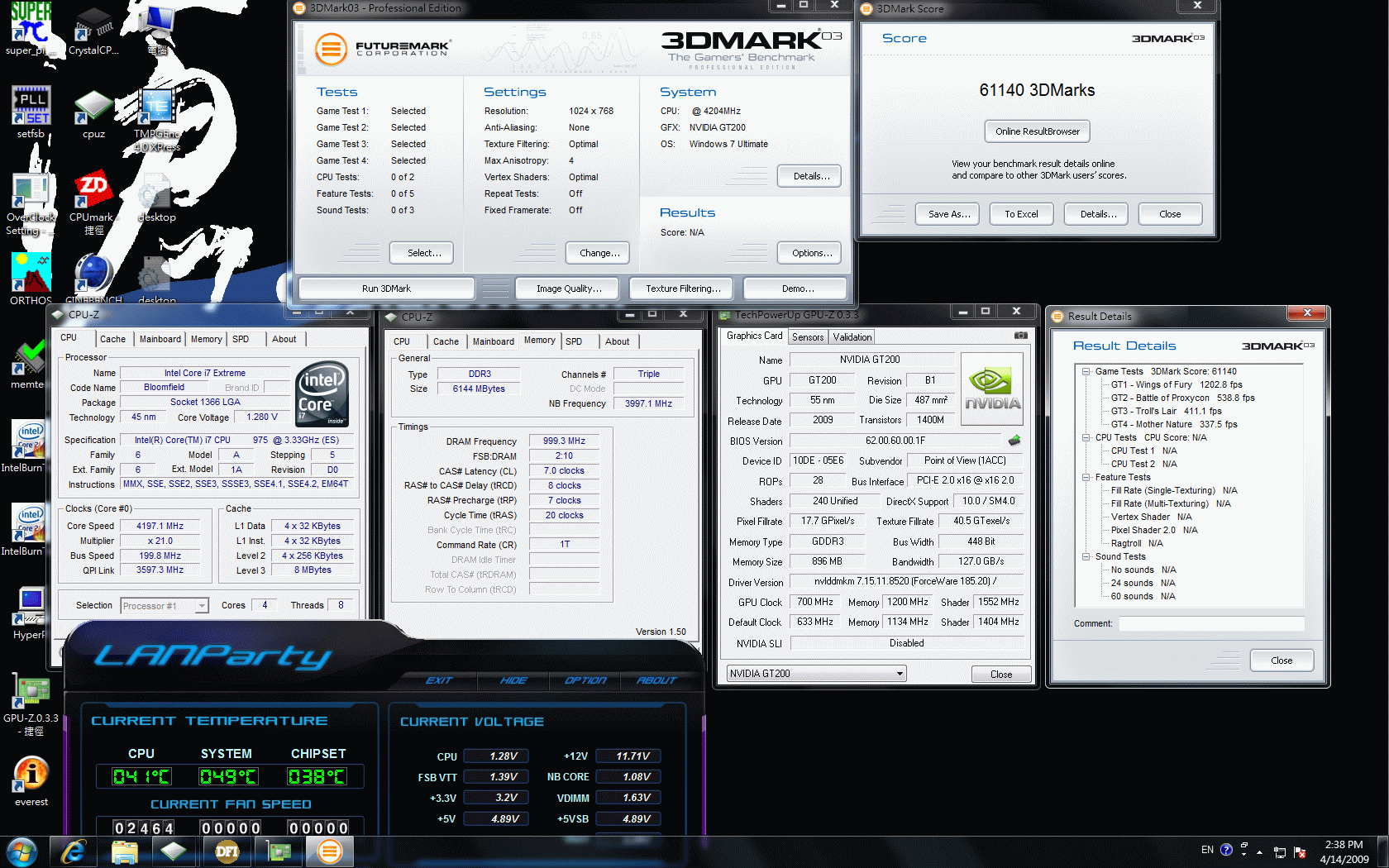Click the GPU-Z BIOS save chip icon

coord(1014,440)
